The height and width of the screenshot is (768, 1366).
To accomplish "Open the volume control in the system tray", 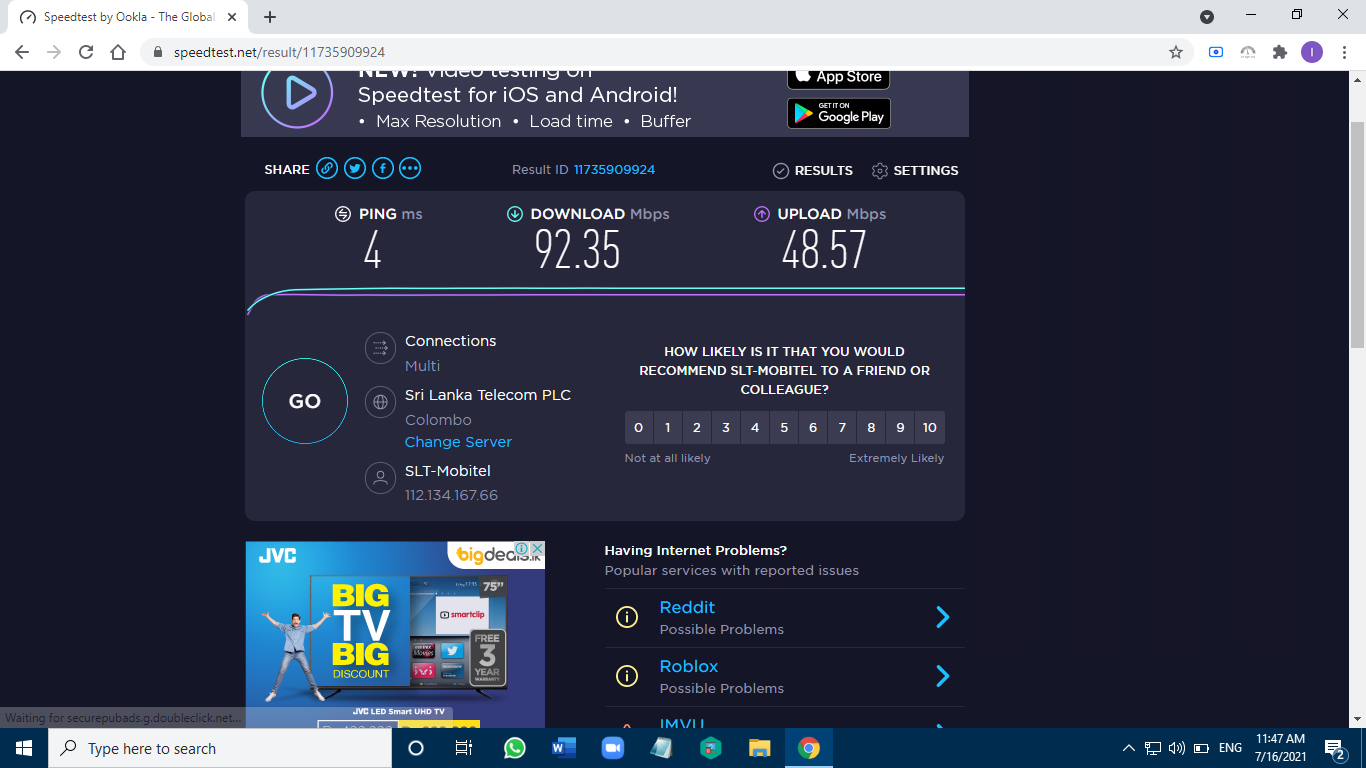I will click(1176, 748).
